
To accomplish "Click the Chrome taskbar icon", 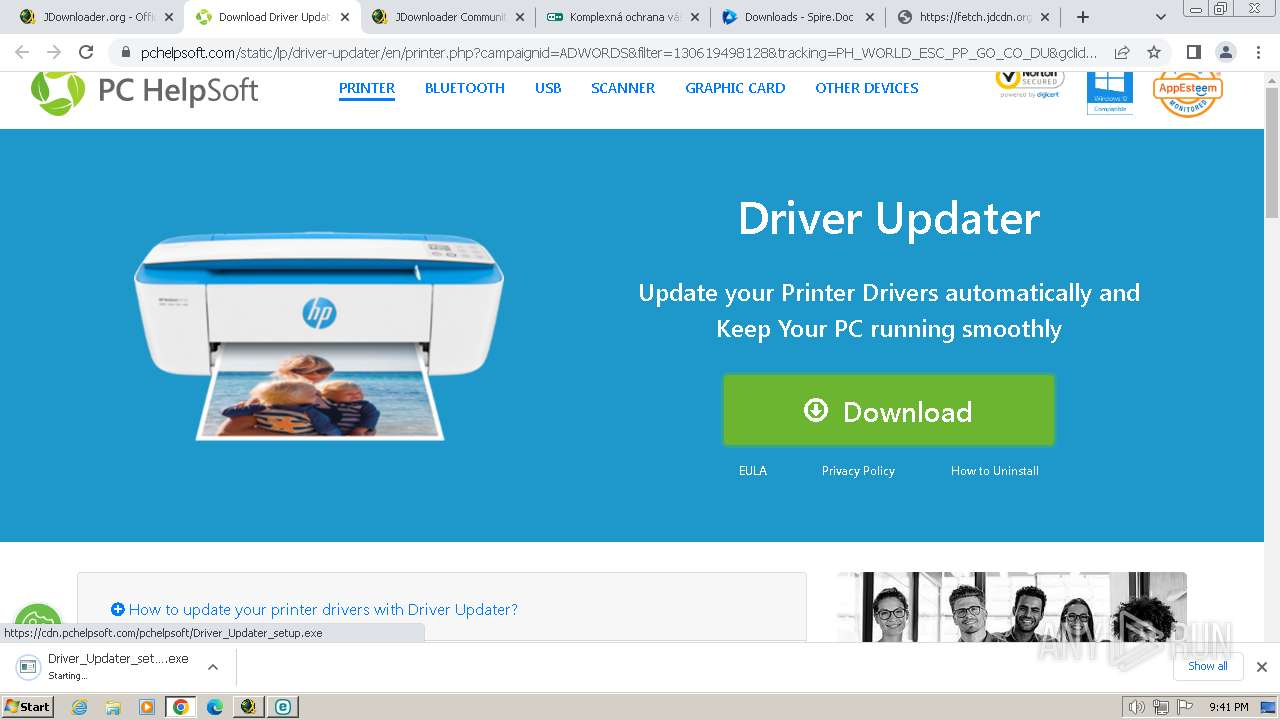I will pyautogui.click(x=181, y=707).
